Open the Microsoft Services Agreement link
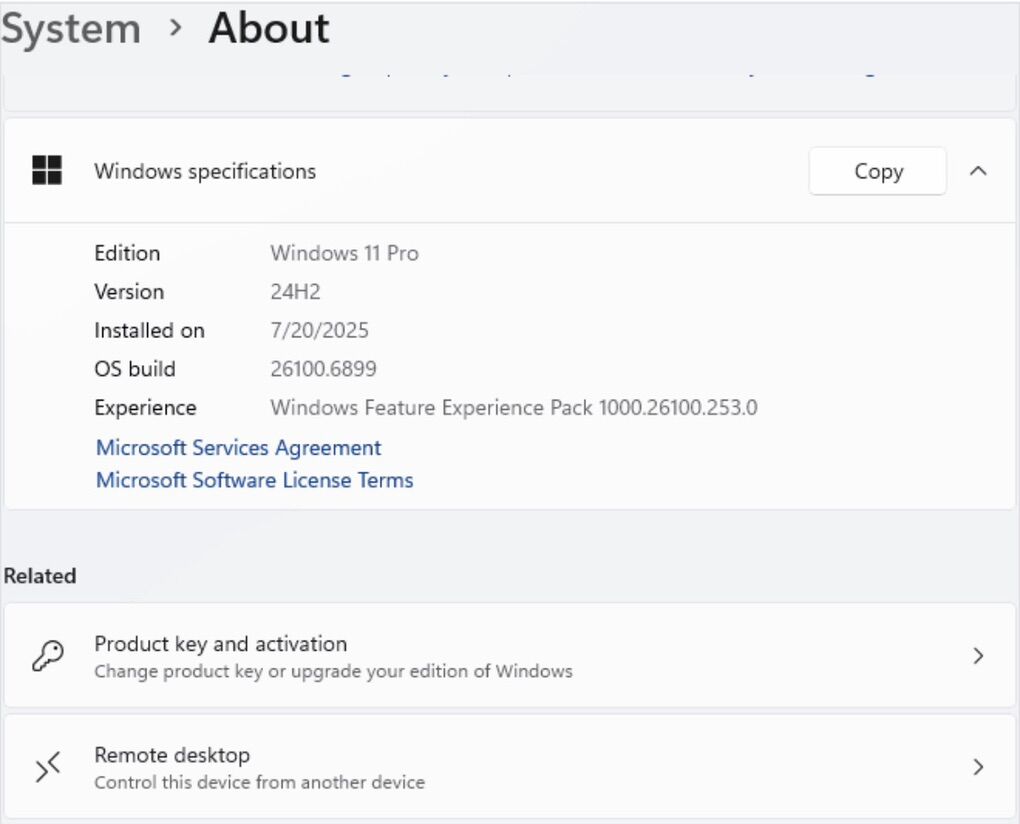Screen dimensions: 1020x824 [x=238, y=448]
